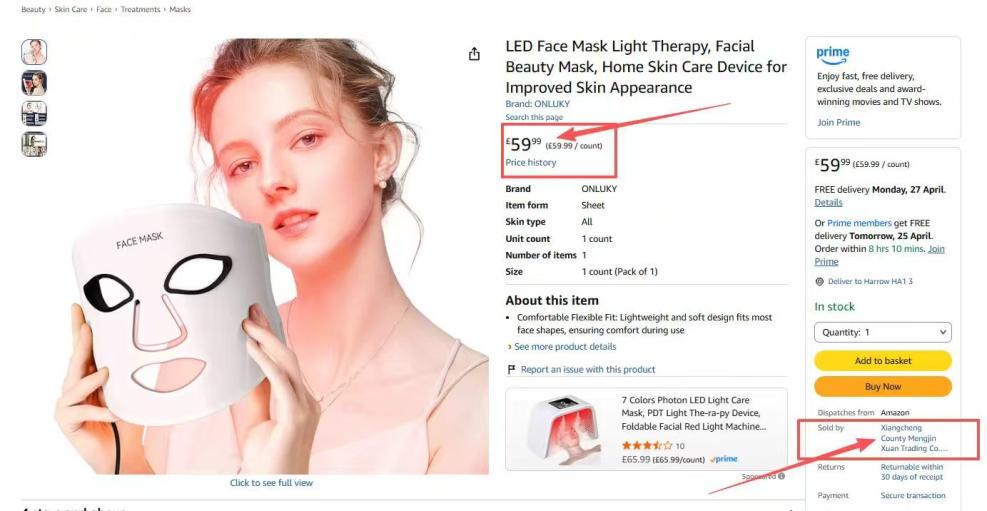The image size is (987, 511).
Task: Select the third product thumbnail
Action: pyautogui.click(x=34, y=113)
